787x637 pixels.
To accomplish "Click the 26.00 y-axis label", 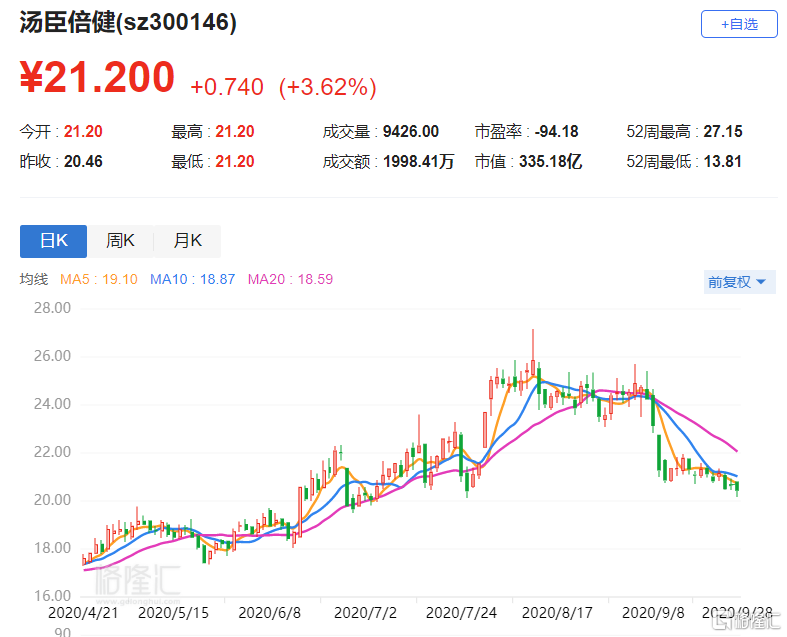I will coord(52,356).
